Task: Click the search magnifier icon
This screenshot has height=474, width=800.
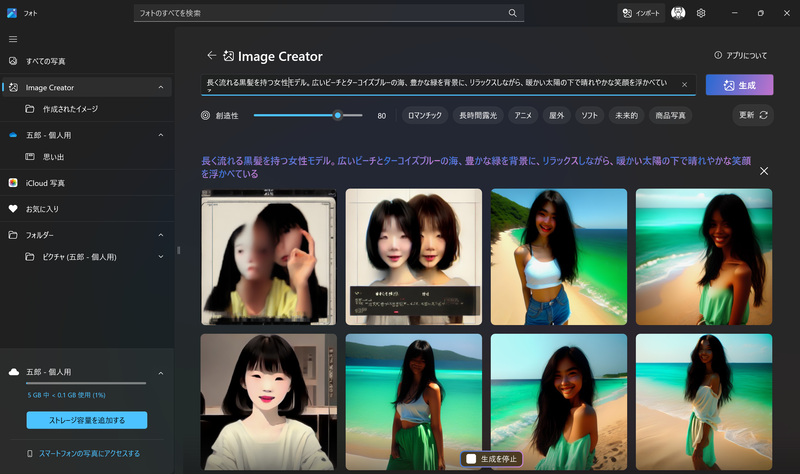Action: click(512, 13)
